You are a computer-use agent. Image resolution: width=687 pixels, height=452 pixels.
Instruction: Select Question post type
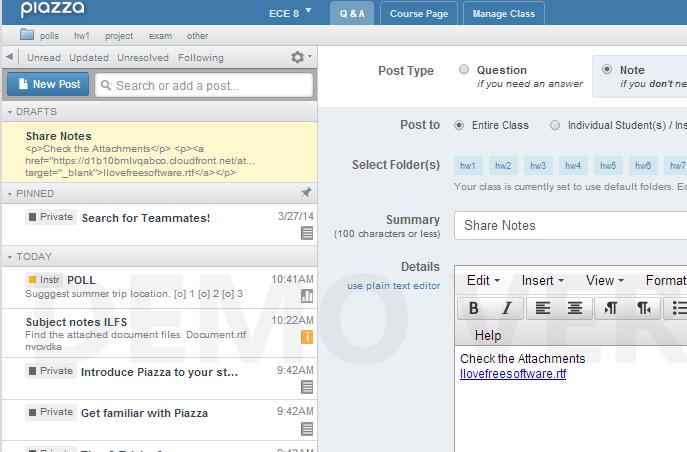[464, 69]
